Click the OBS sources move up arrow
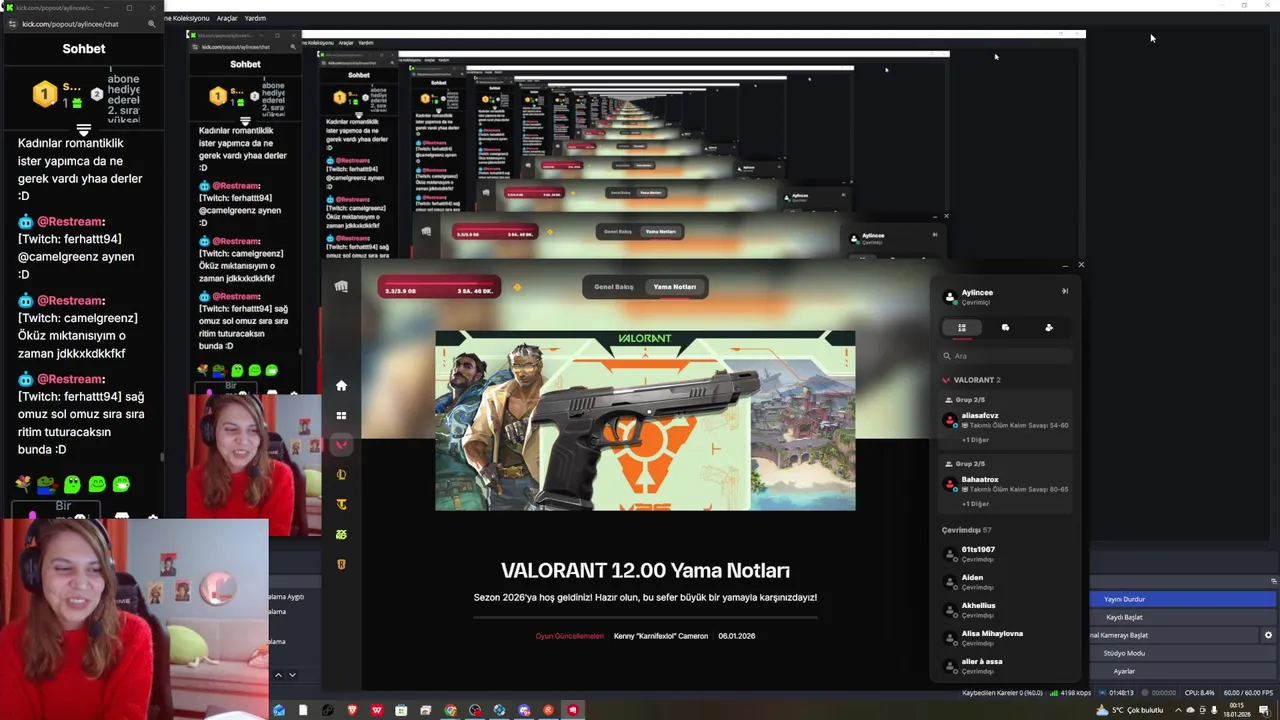 pyautogui.click(x=278, y=675)
